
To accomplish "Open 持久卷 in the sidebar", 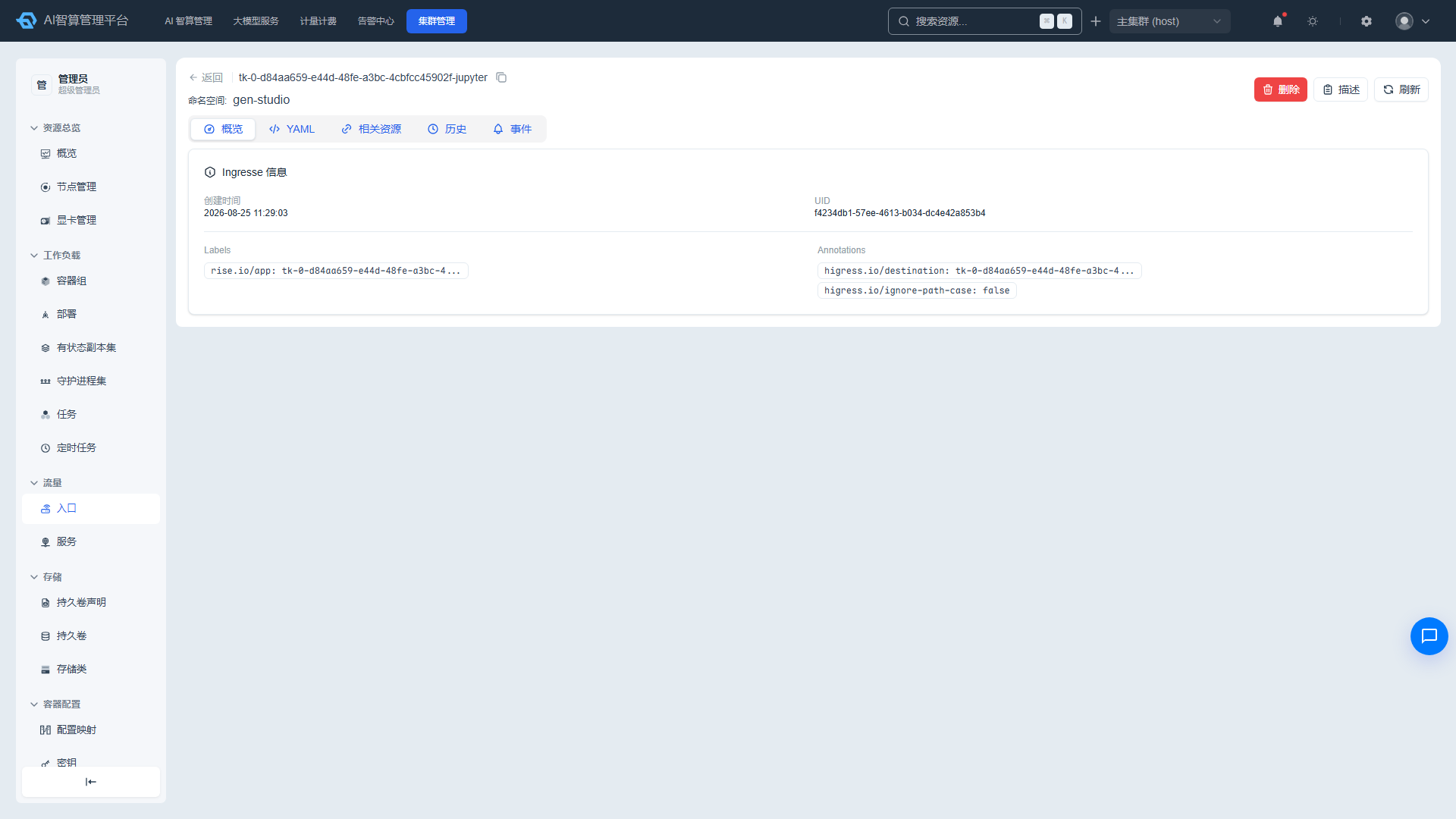I will 91,635.
